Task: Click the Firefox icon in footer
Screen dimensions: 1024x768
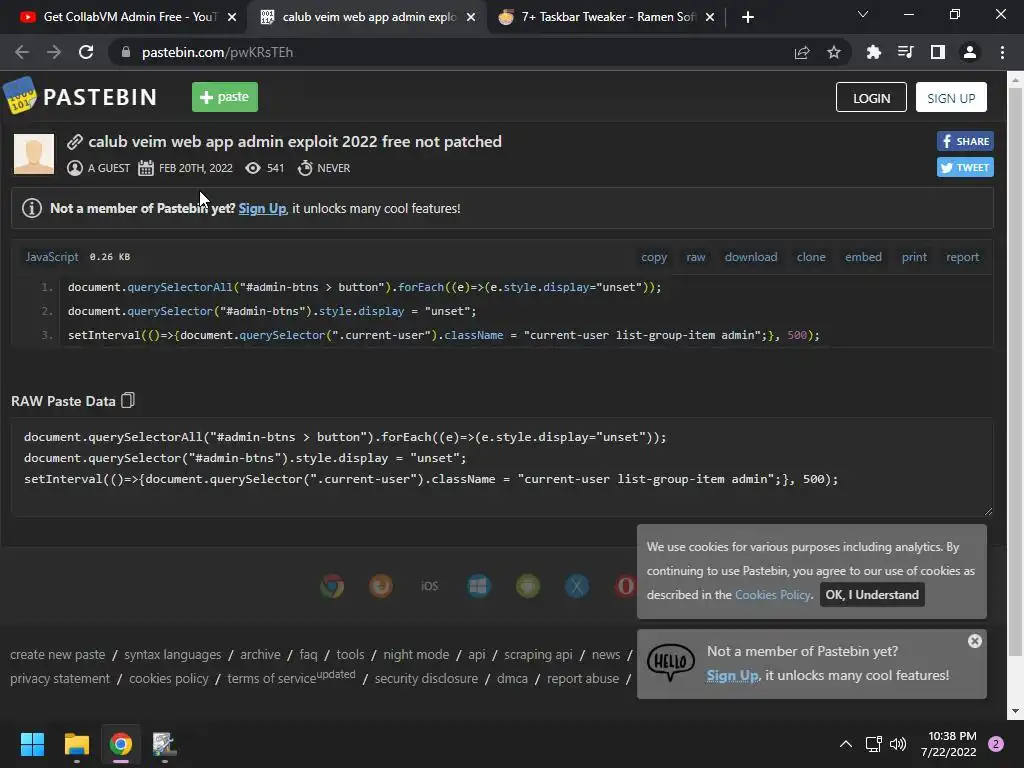Action: click(381, 586)
